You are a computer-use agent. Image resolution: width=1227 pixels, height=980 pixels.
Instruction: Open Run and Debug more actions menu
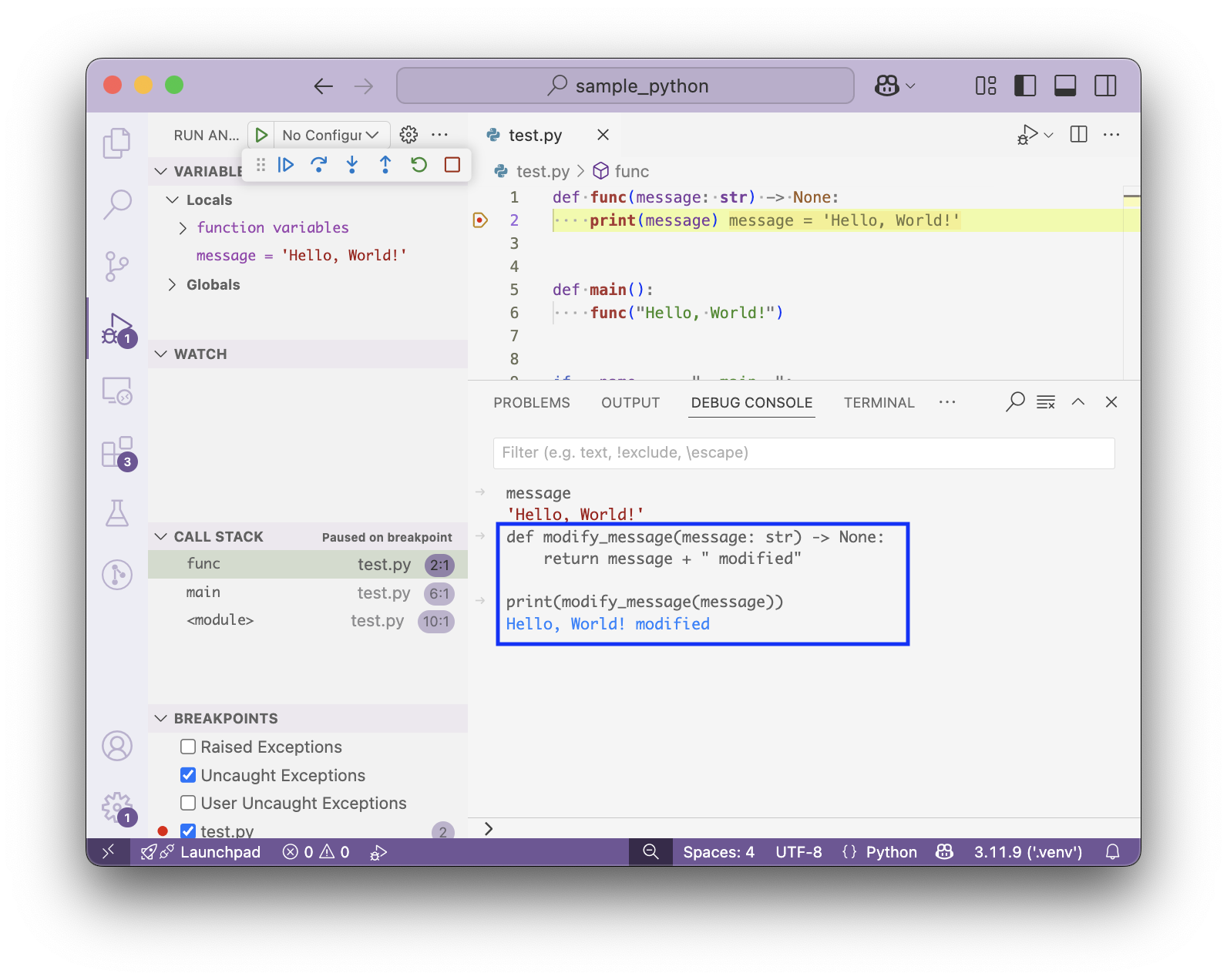(440, 135)
